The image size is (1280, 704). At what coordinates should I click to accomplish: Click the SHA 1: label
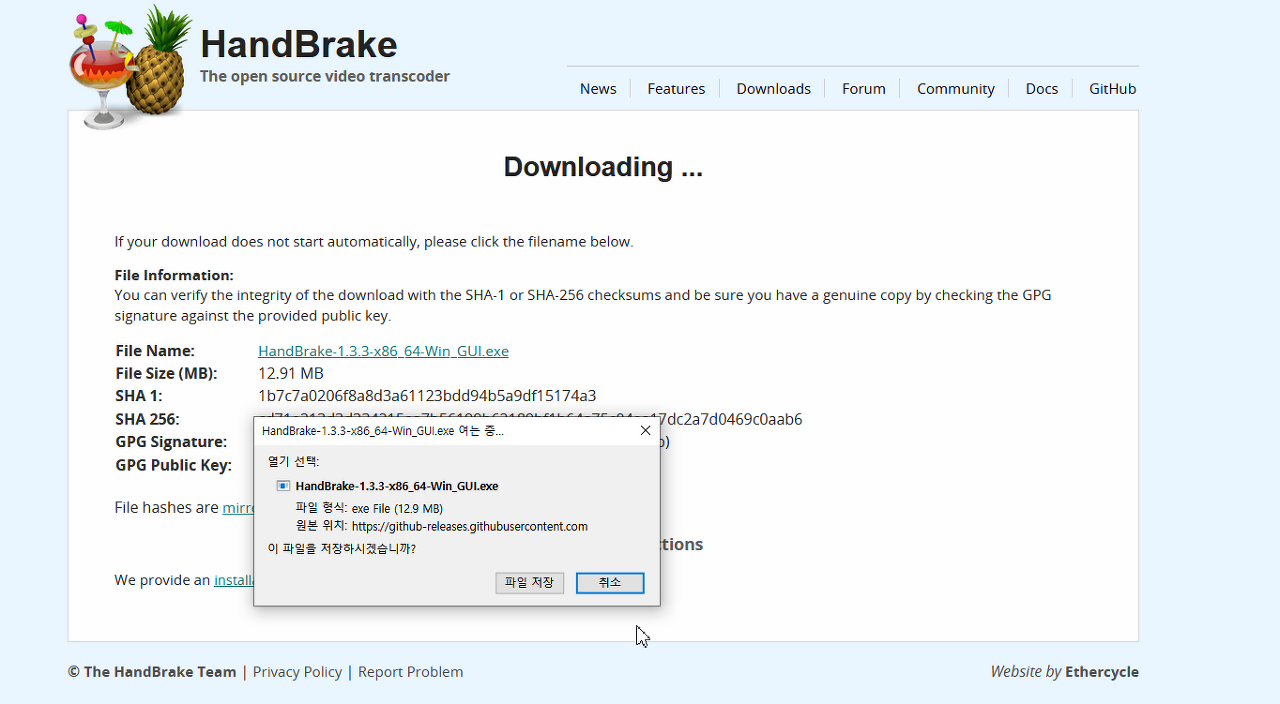138,396
